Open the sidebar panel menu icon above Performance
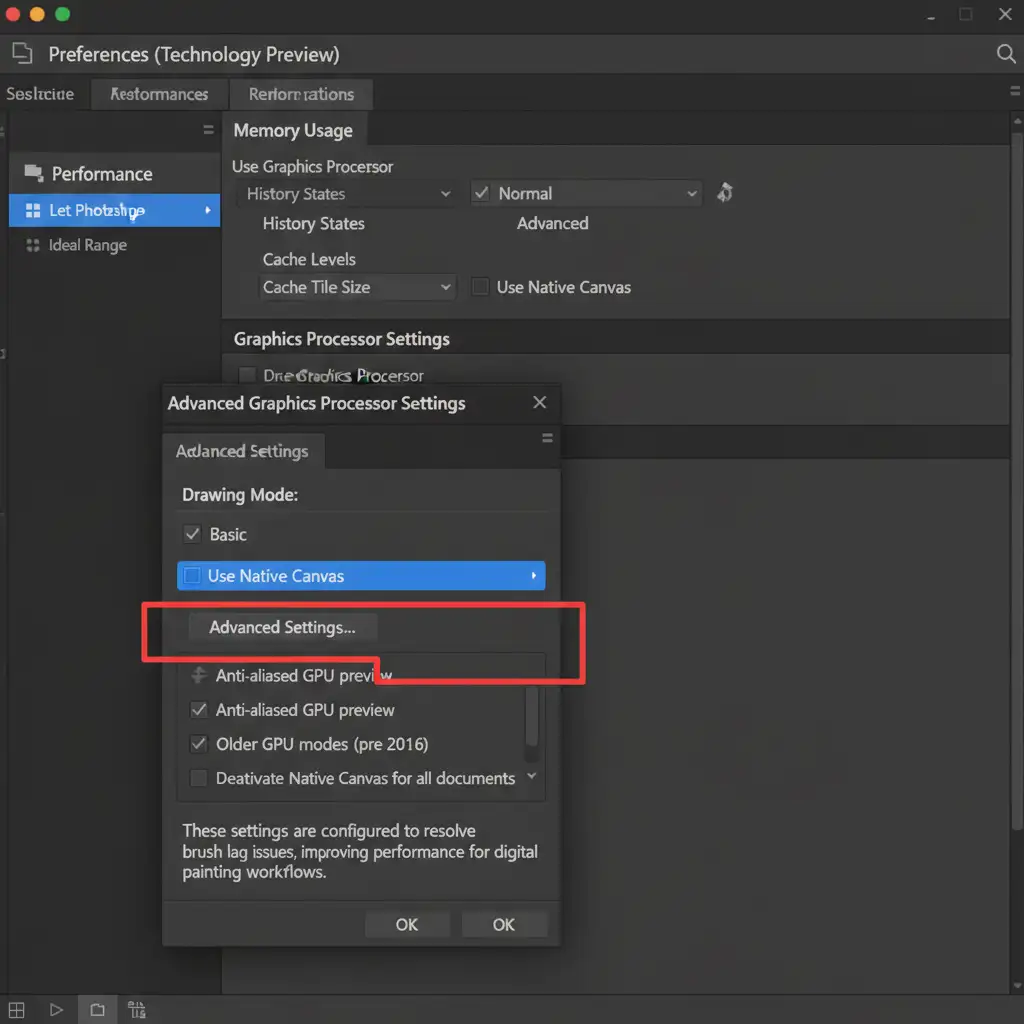 (208, 130)
